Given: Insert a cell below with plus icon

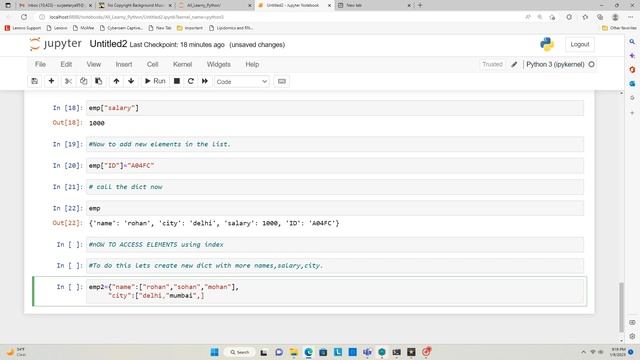Looking at the screenshot, I should tap(51, 81).
